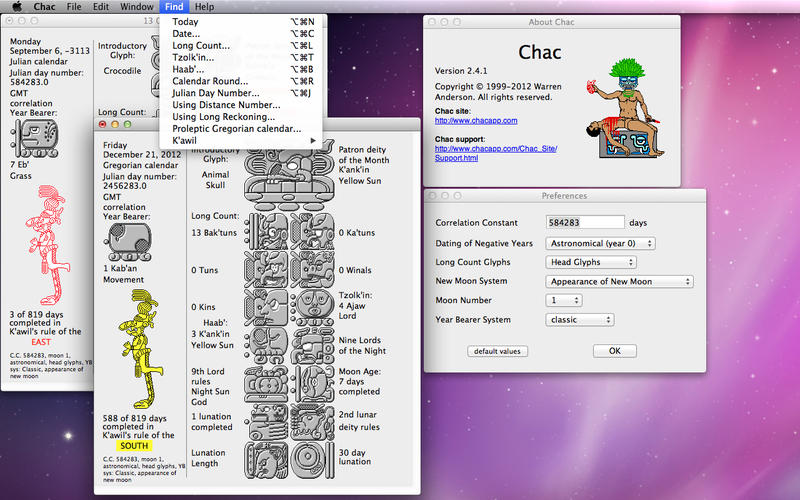Click the red K'awil EAST figure
The image size is (800, 500).
(47, 245)
